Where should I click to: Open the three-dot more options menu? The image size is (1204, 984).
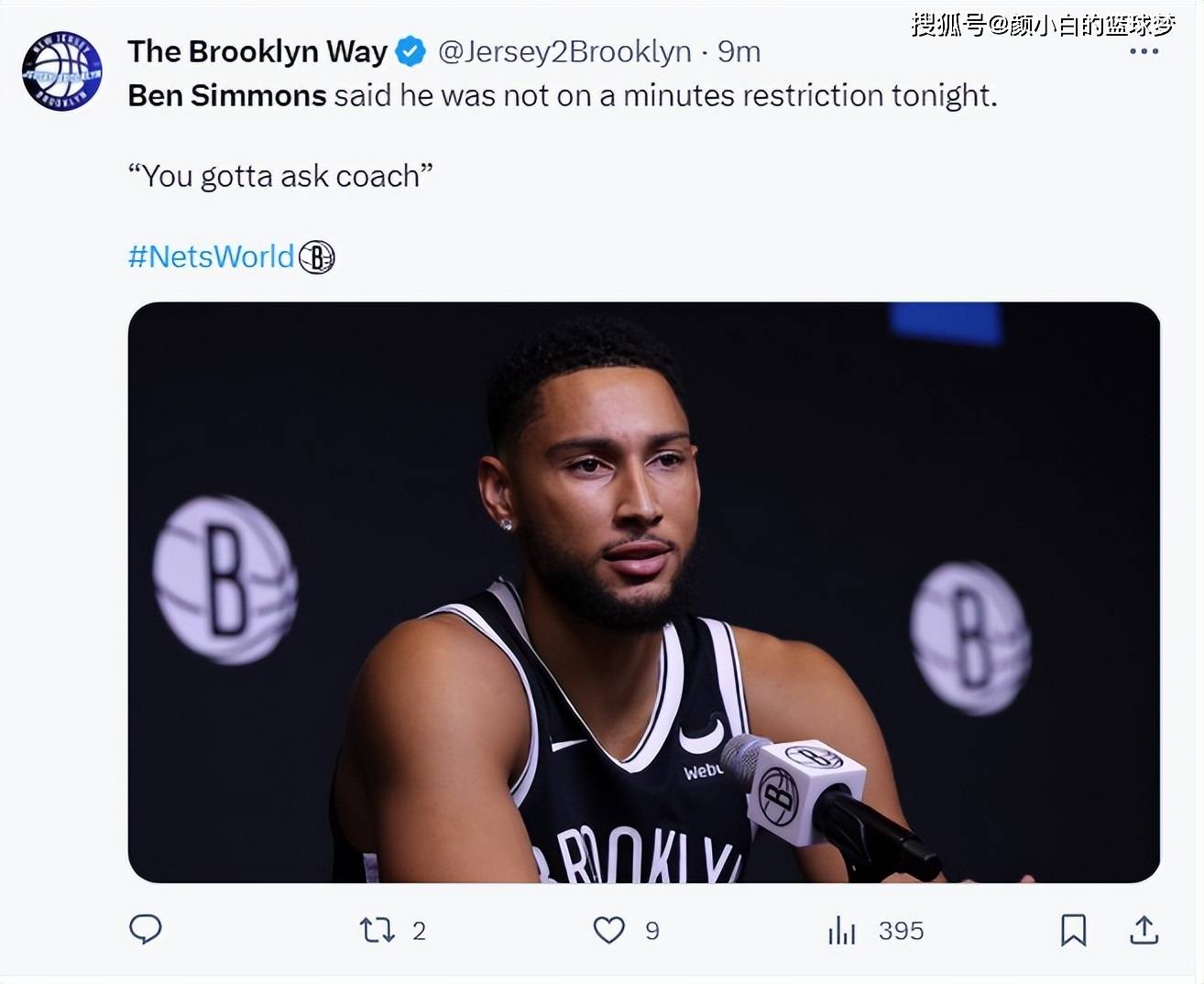(x=1144, y=51)
